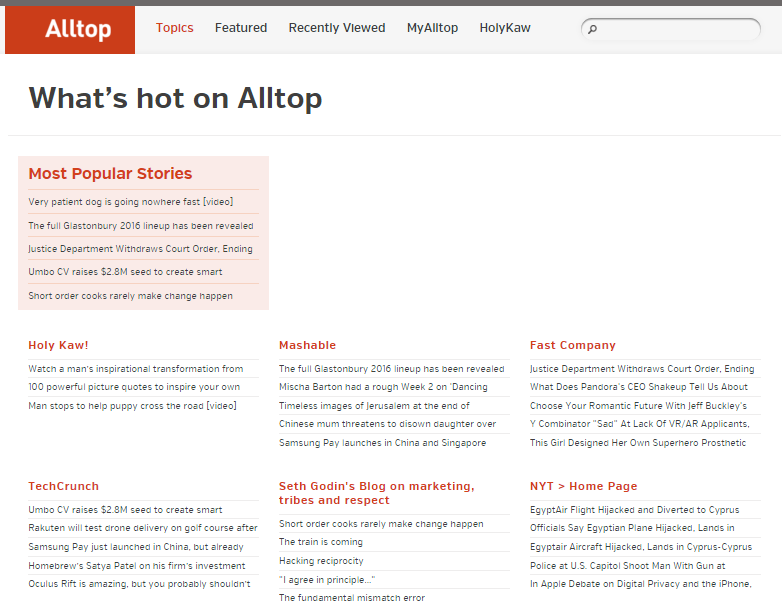
Task: Focus the search input field
Action: (x=671, y=29)
